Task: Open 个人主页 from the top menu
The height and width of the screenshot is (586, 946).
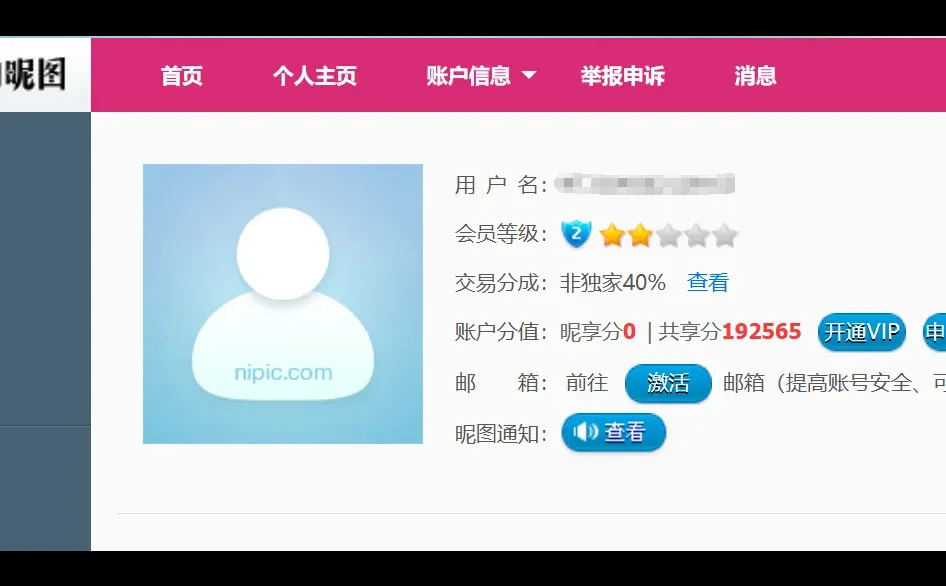Action: tap(316, 75)
